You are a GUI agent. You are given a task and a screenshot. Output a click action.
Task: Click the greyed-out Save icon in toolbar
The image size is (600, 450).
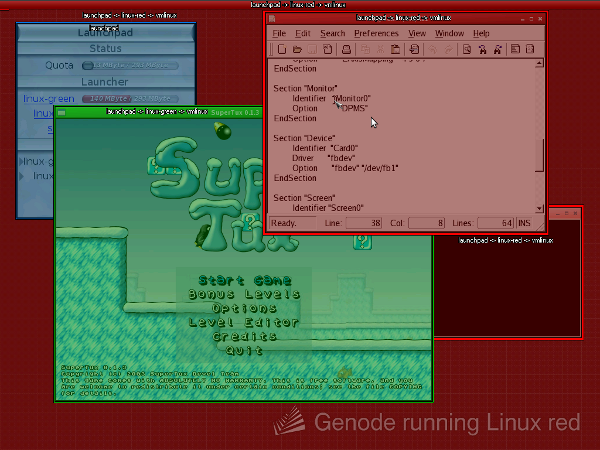(312, 49)
